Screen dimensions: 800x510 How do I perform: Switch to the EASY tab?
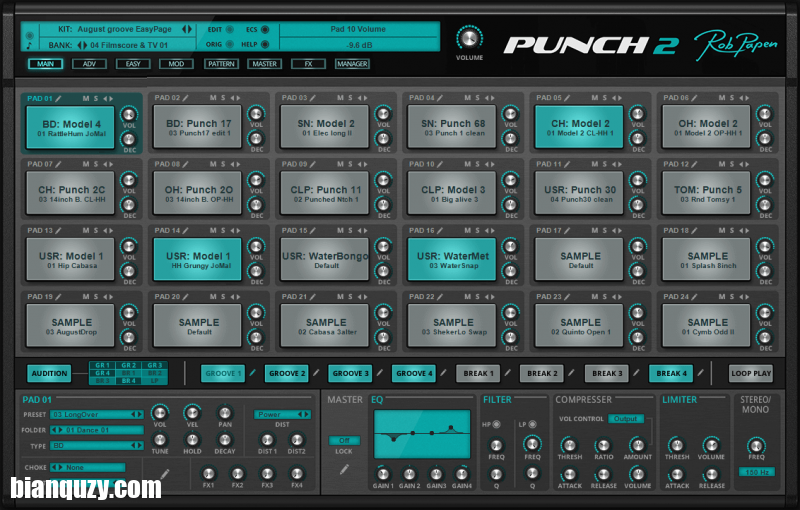point(133,64)
